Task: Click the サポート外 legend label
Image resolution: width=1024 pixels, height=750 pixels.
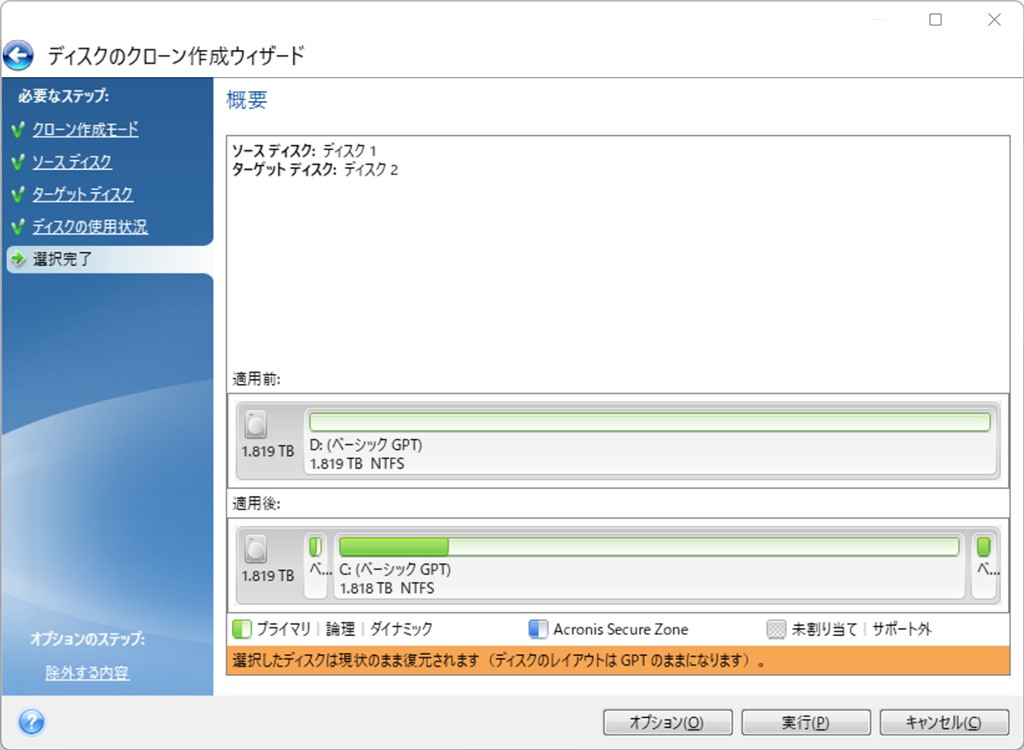Action: (902, 629)
